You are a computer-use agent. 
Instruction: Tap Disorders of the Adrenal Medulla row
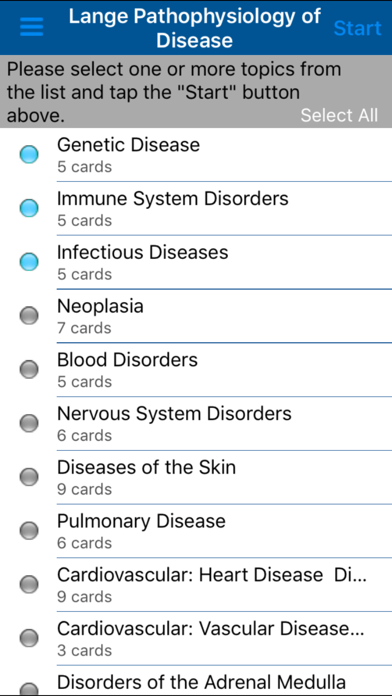196,680
